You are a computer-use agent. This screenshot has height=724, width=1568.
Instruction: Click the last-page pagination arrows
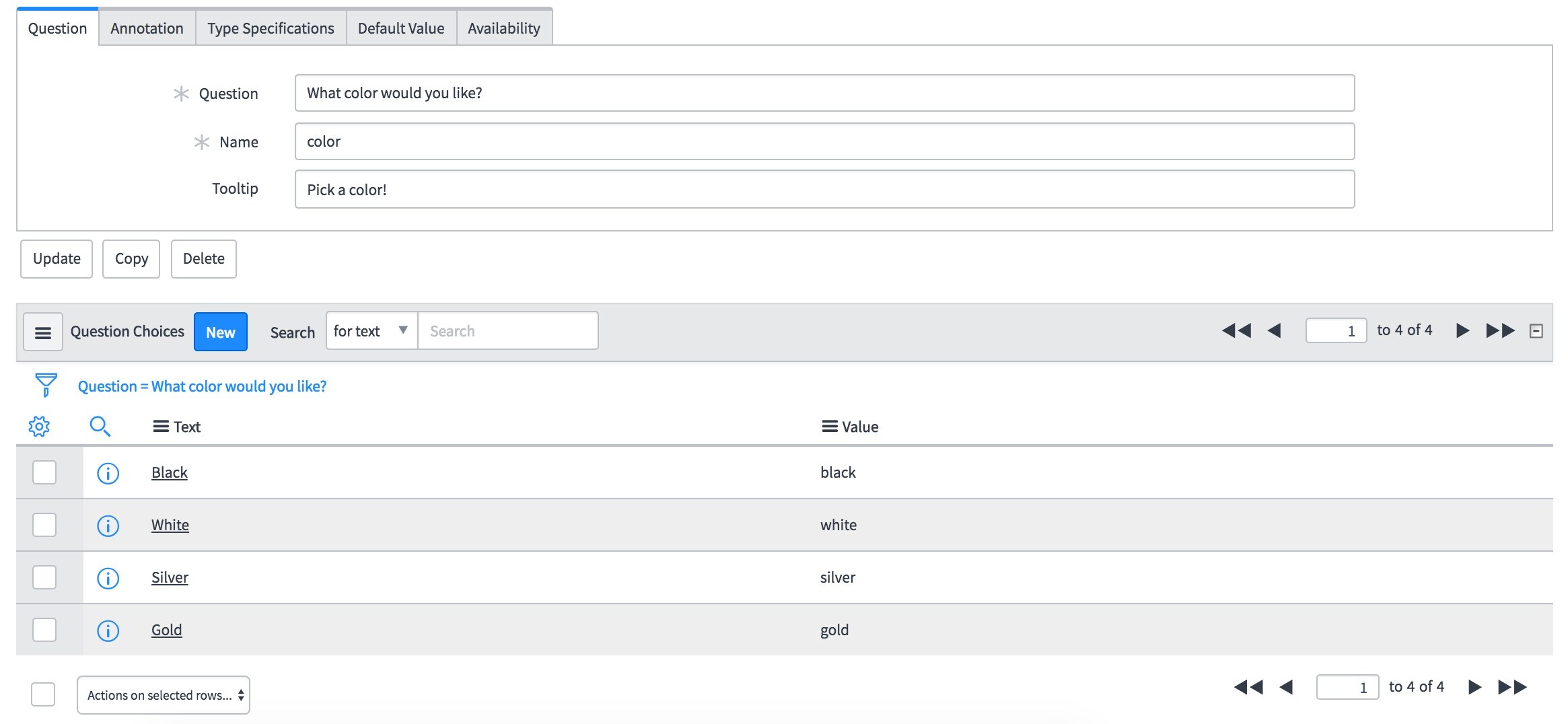(1499, 330)
